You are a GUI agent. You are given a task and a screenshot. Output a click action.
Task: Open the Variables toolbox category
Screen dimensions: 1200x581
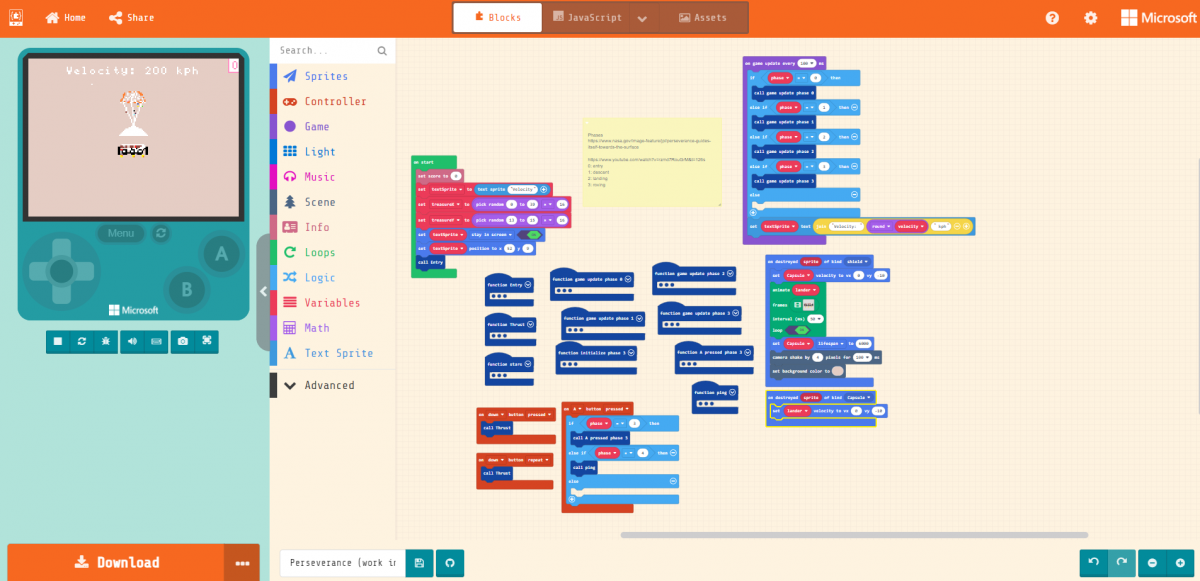[x=332, y=303]
